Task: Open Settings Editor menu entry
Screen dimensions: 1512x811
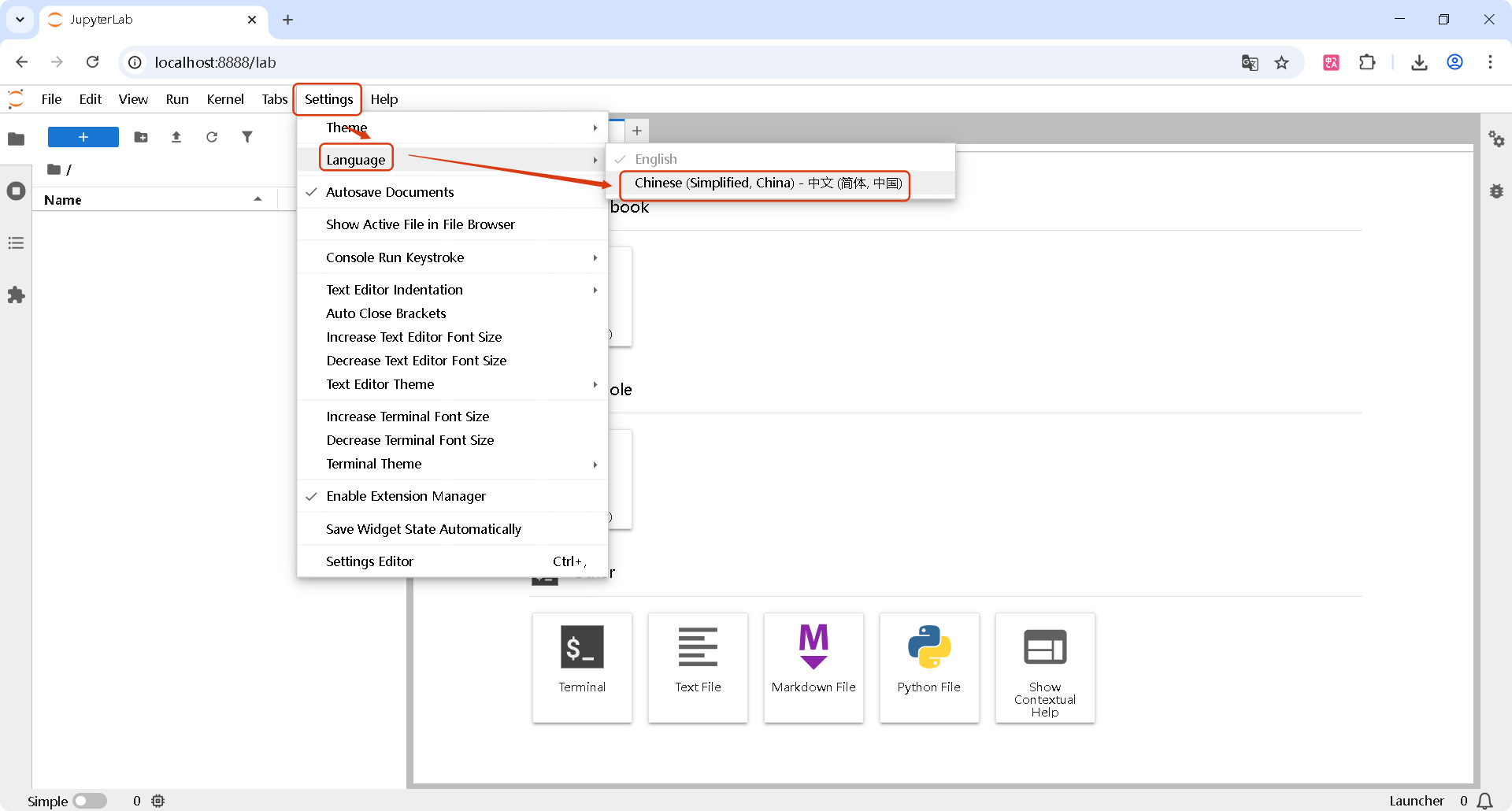Action: click(x=453, y=561)
